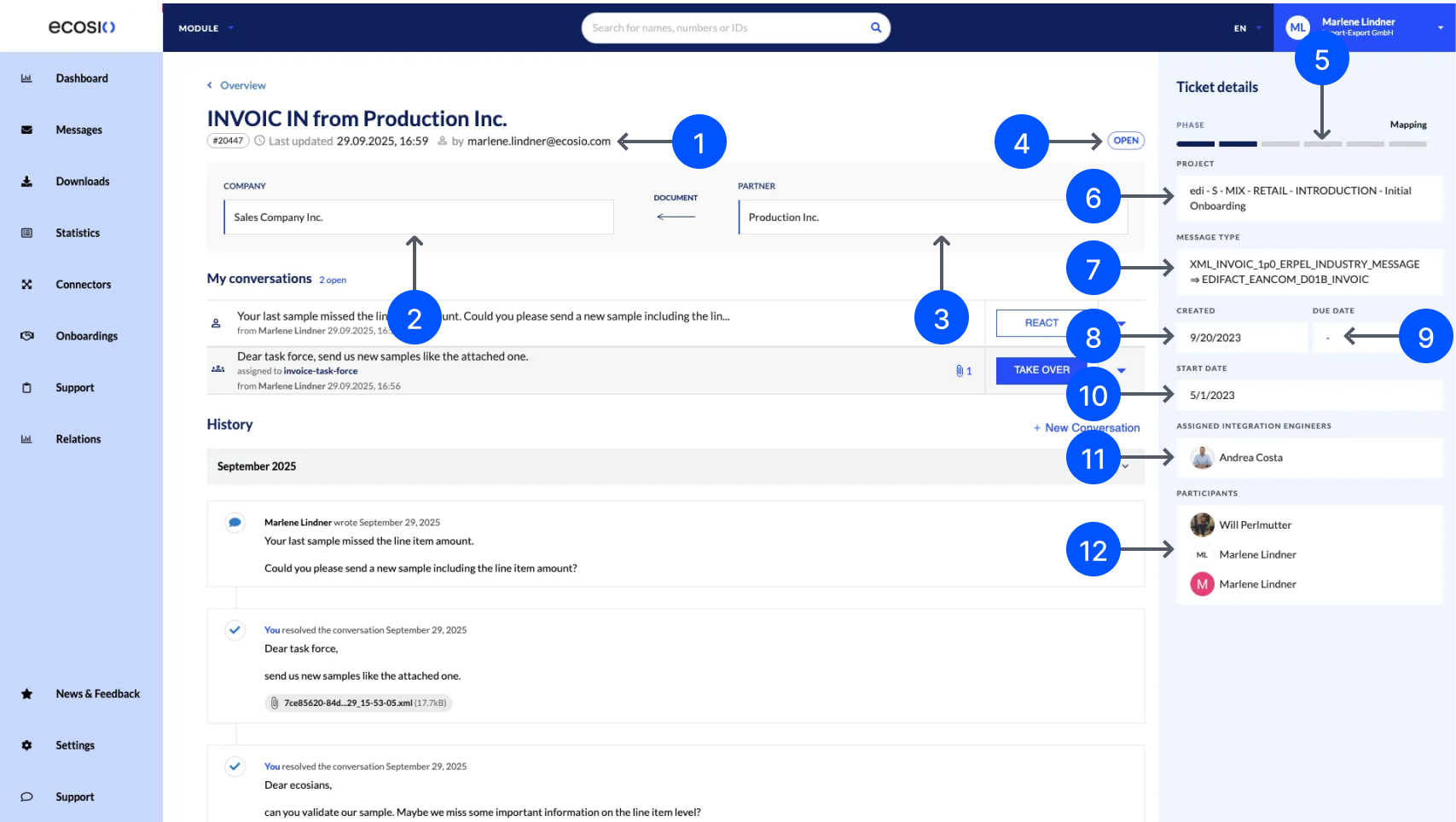This screenshot has height=822, width=1456.
Task: Click the News & Feedback star icon
Action: [x=26, y=694]
